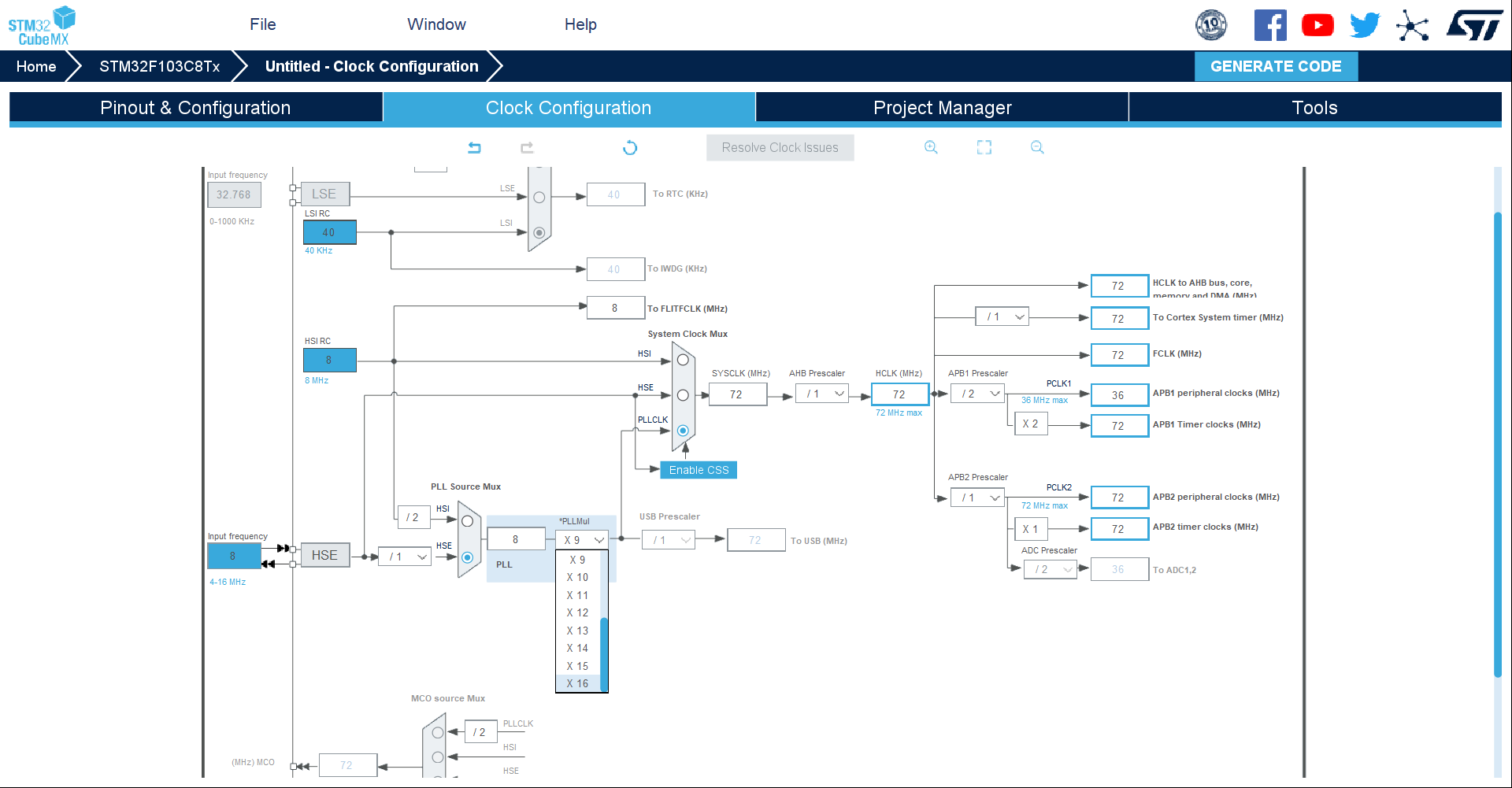This screenshot has height=788, width=1512.
Task: Click the 10-year anniversary badge icon
Action: [x=1211, y=25]
